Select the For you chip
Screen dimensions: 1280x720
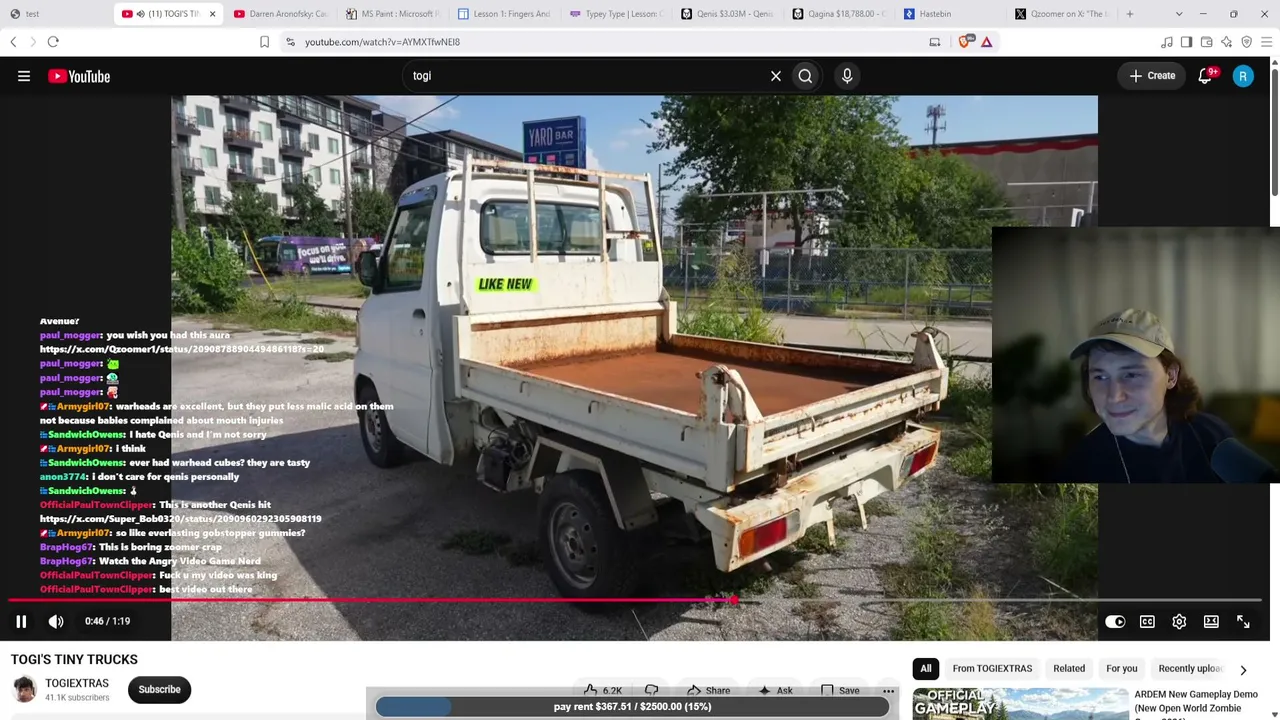1122,669
